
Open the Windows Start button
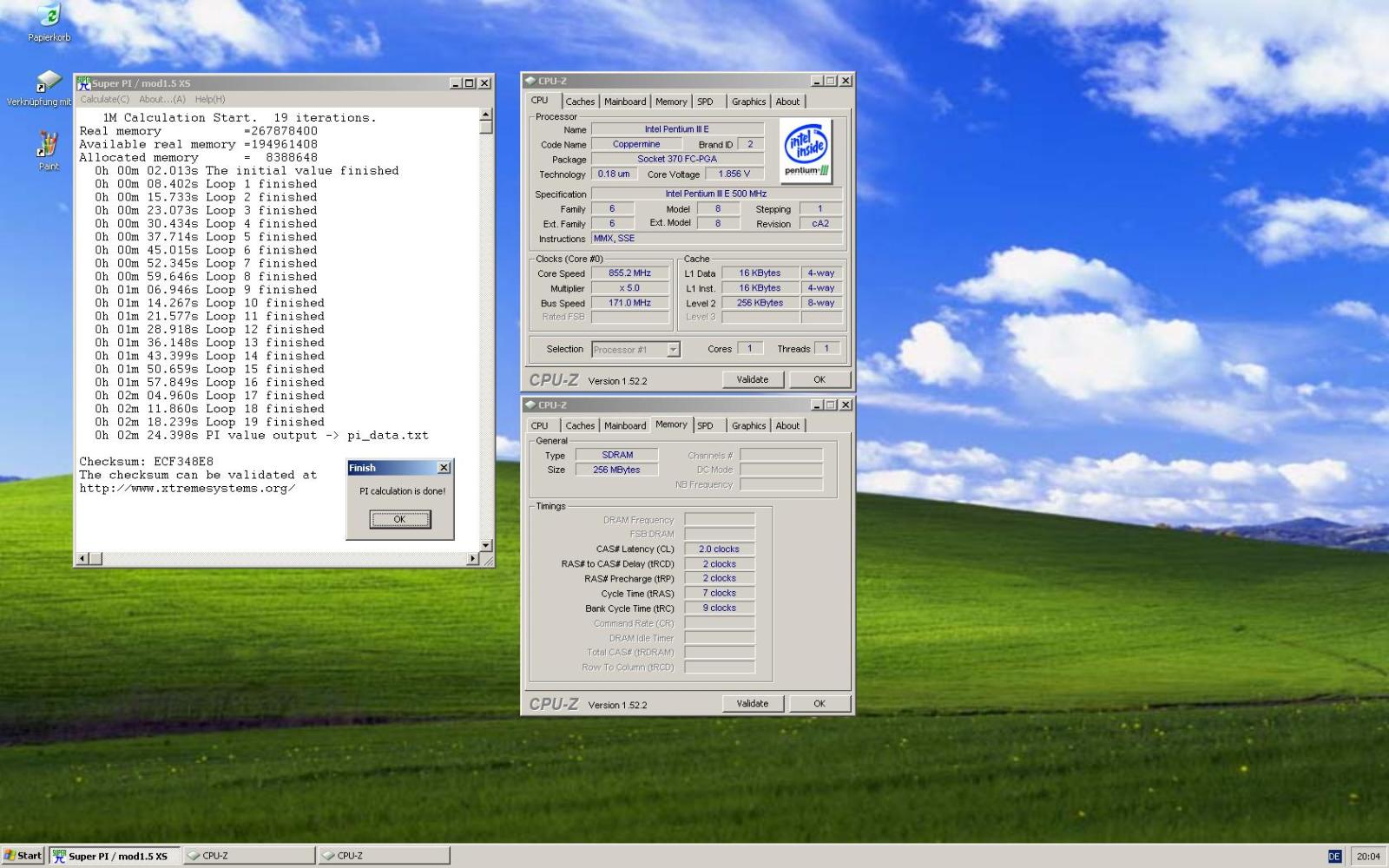coord(23,855)
